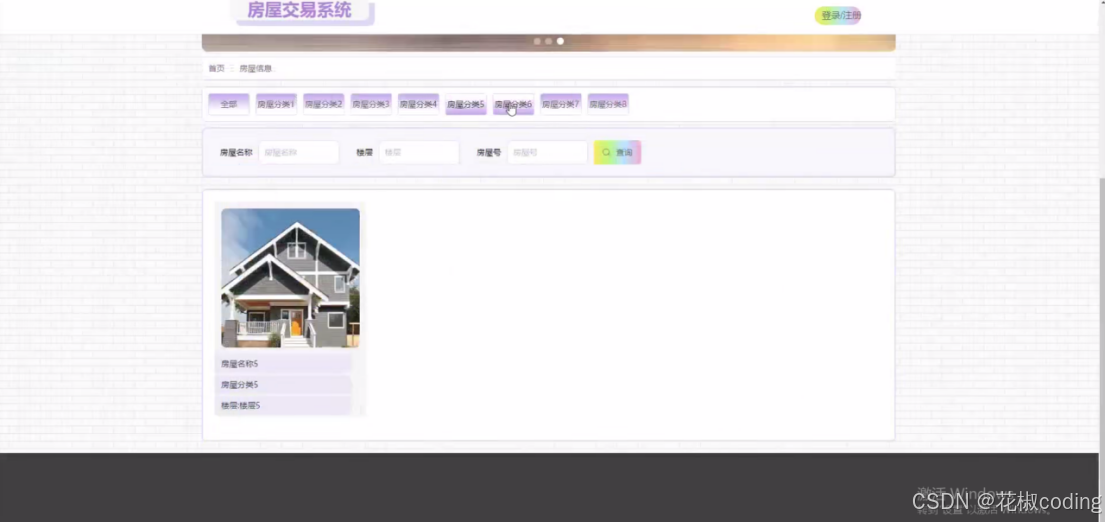Select the 全部 category tab
Screen dimensions: 1106x522
point(229,104)
